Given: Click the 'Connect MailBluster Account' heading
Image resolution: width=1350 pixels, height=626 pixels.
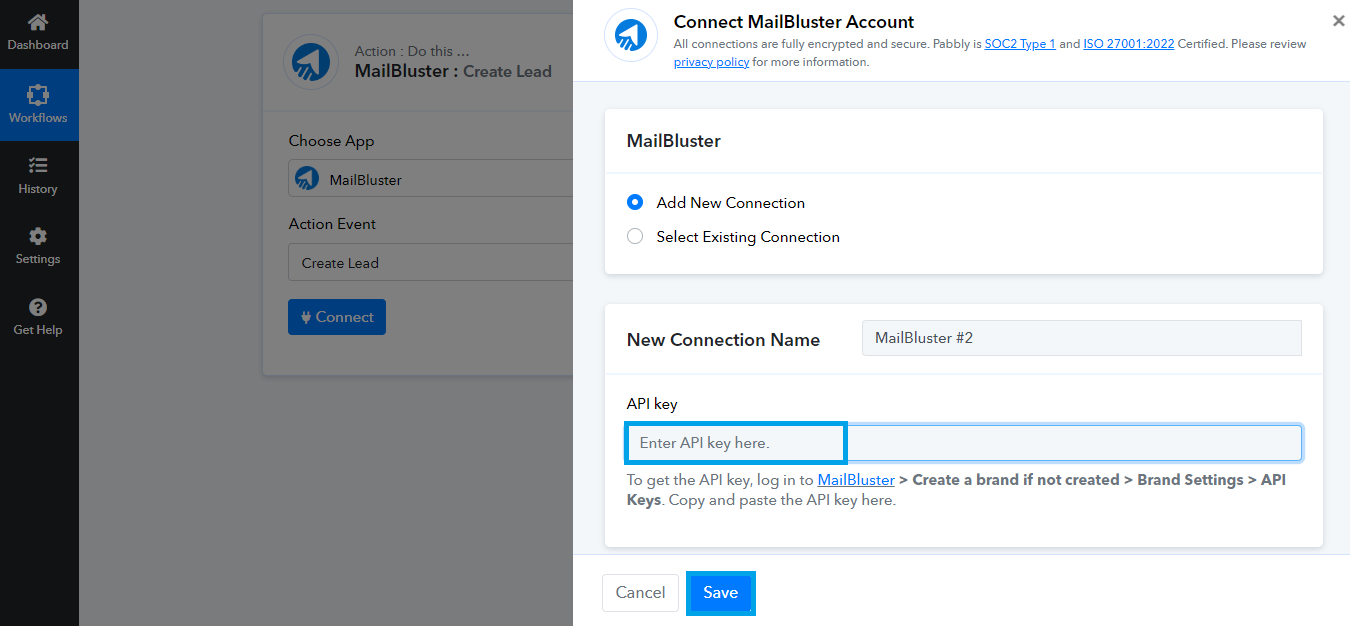Looking at the screenshot, I should tap(794, 22).
